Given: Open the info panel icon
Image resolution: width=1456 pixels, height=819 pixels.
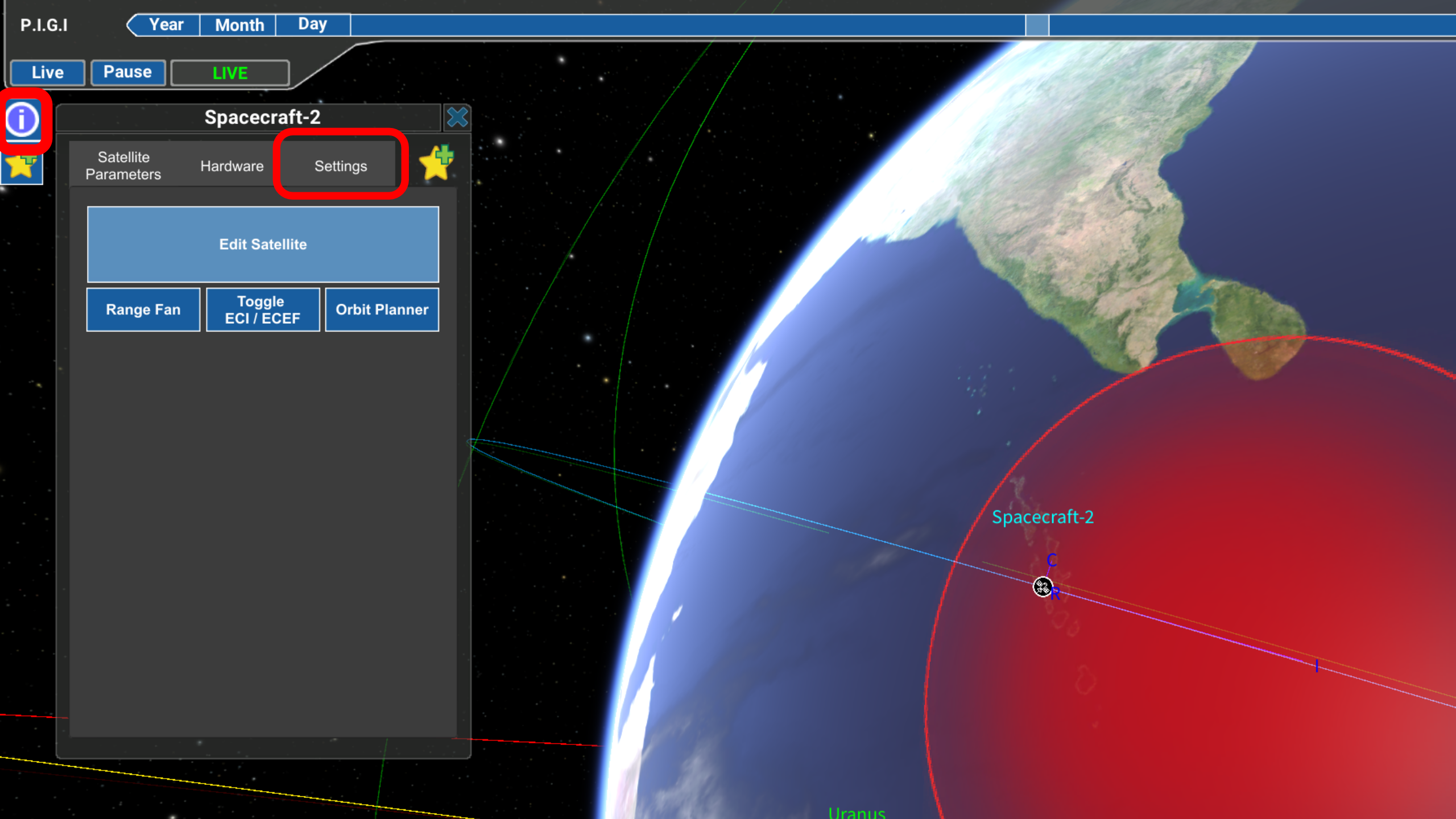Looking at the screenshot, I should [23, 120].
